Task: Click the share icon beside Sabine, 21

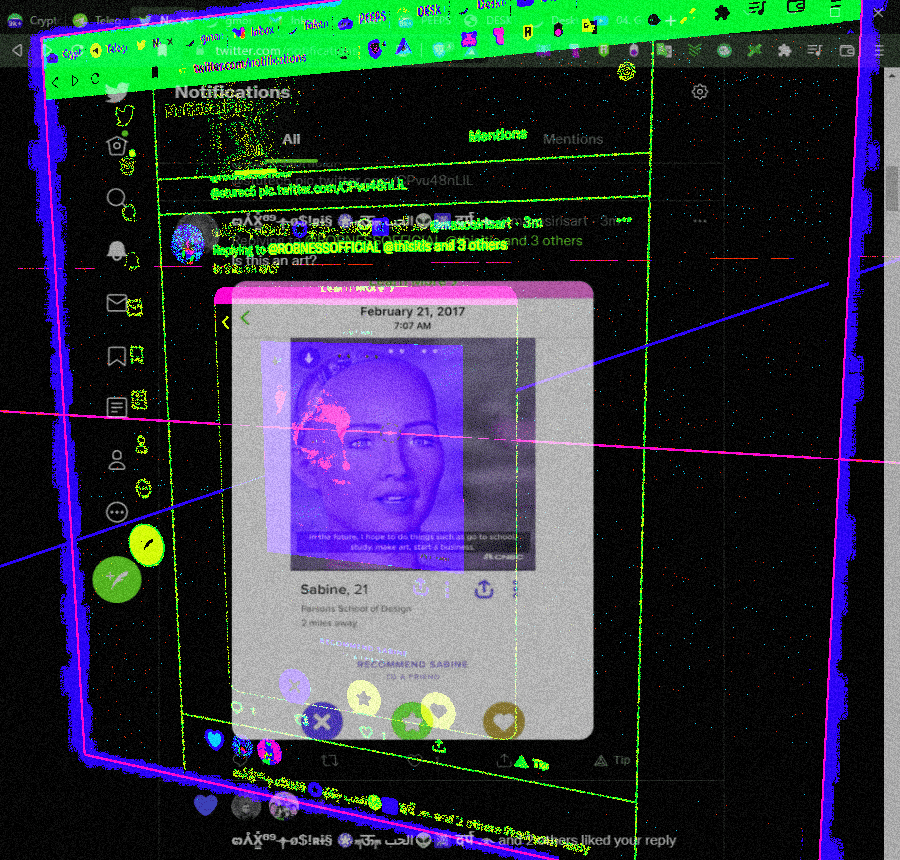Action: pos(484,590)
